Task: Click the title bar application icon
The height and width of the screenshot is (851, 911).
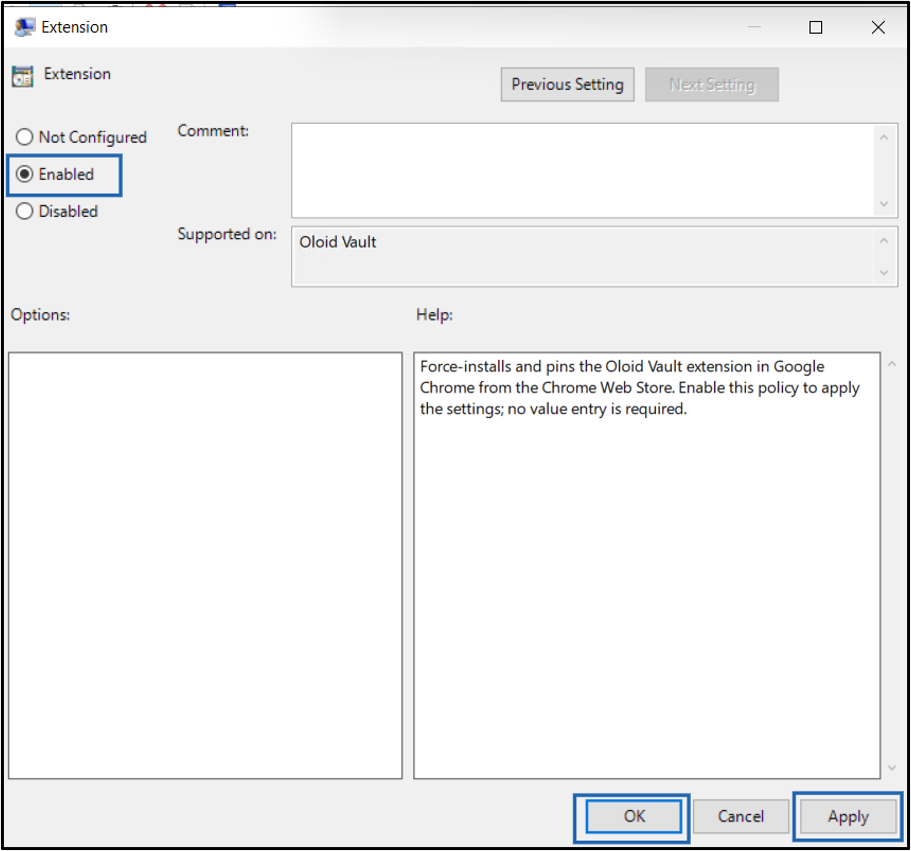Action: (24, 27)
